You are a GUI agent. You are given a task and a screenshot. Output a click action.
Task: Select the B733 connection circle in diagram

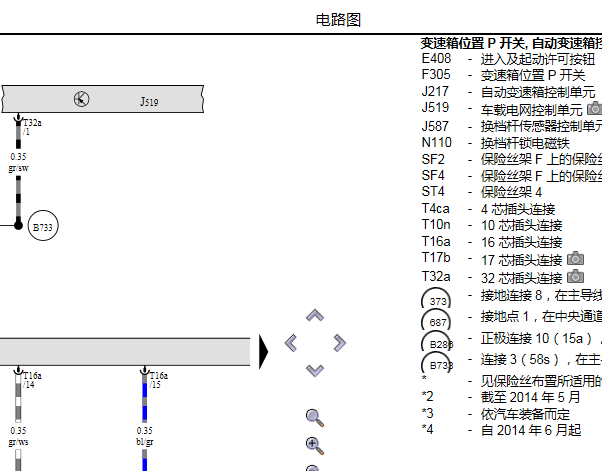[x=43, y=226]
